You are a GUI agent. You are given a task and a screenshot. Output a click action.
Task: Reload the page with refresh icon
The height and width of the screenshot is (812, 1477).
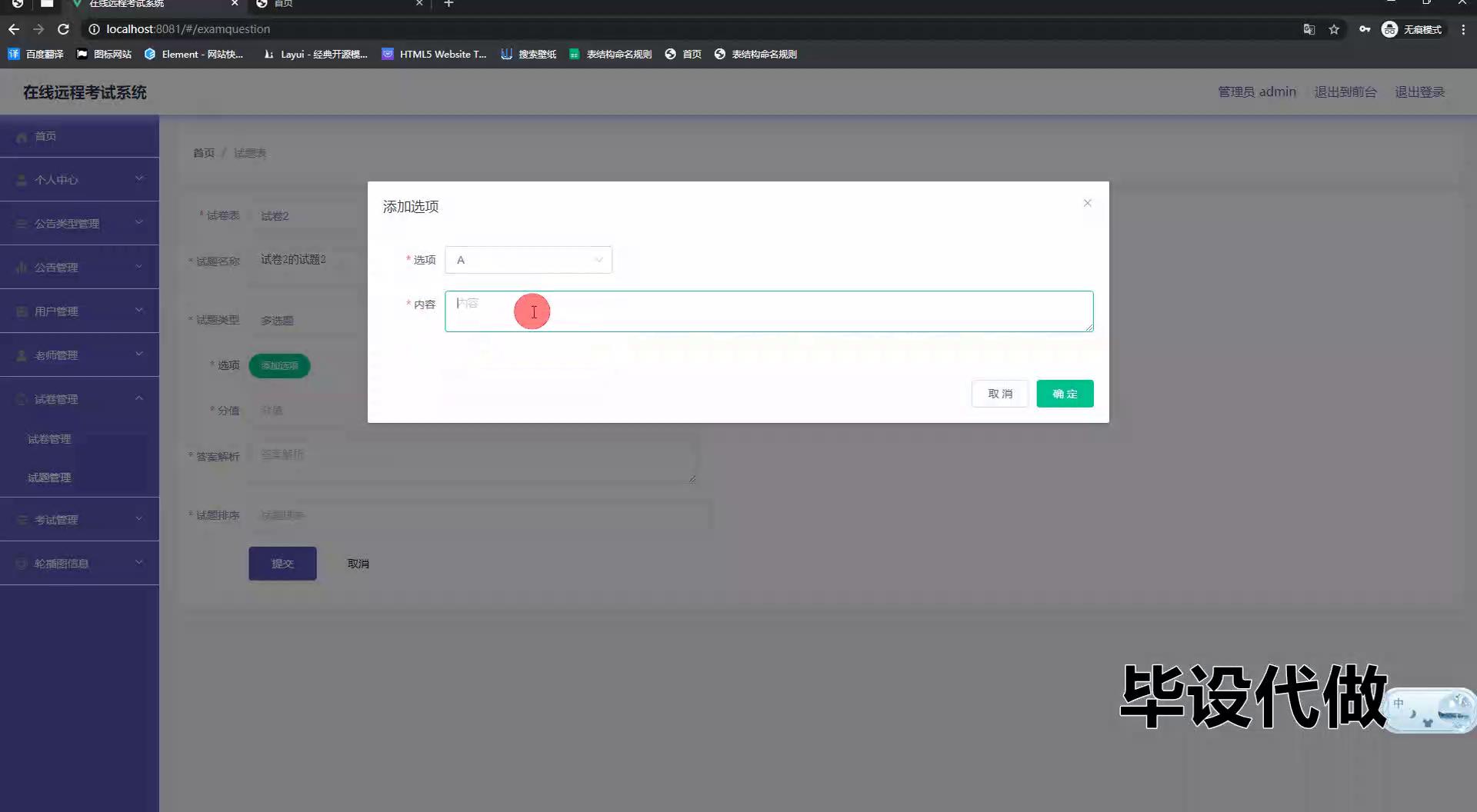point(64,29)
